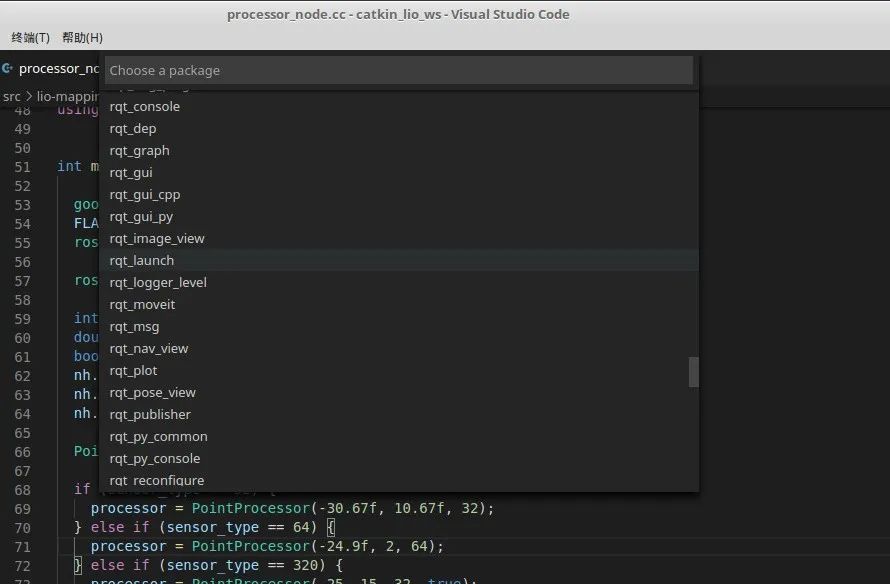Pick the rqt_py_console package

pos(399,459)
